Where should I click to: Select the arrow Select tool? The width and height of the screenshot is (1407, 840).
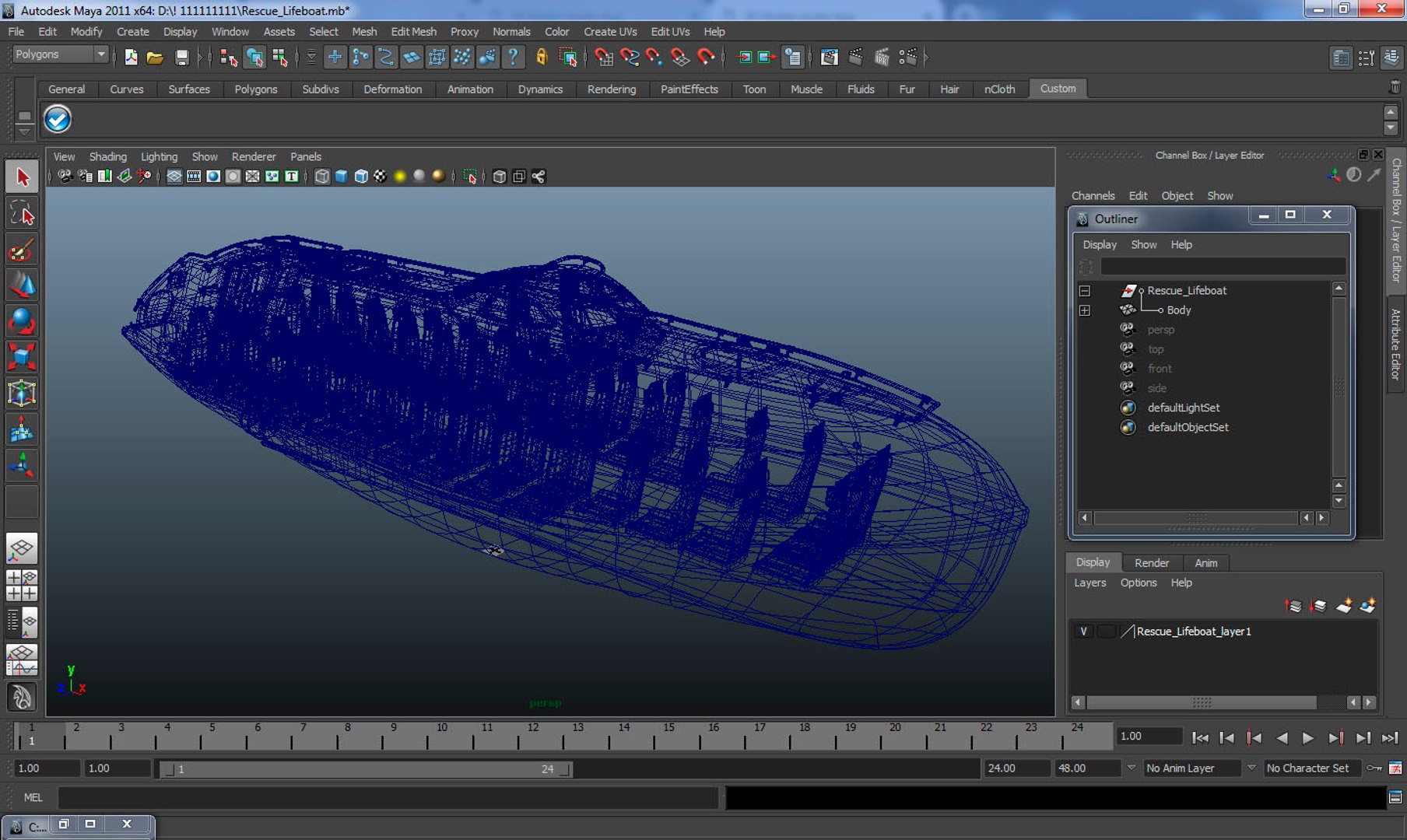click(22, 177)
